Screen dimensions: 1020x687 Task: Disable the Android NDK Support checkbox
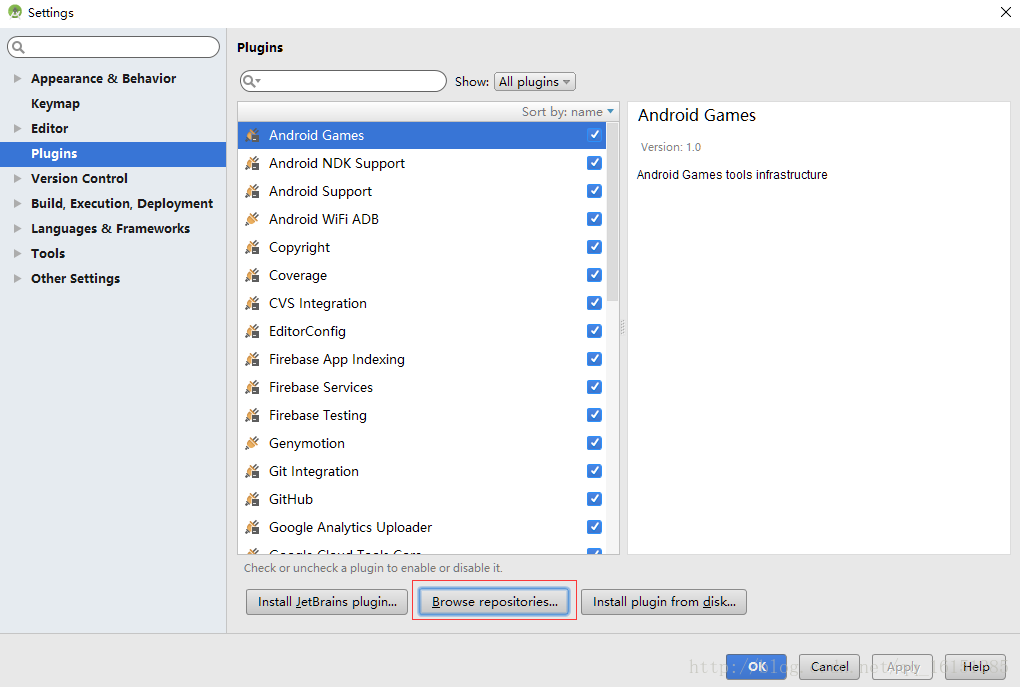(594, 163)
